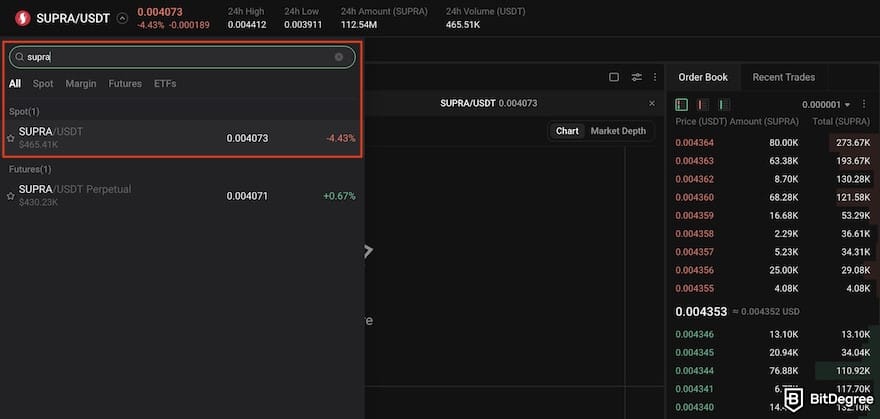Open the 0.000001 price precision dropdown

point(826,105)
